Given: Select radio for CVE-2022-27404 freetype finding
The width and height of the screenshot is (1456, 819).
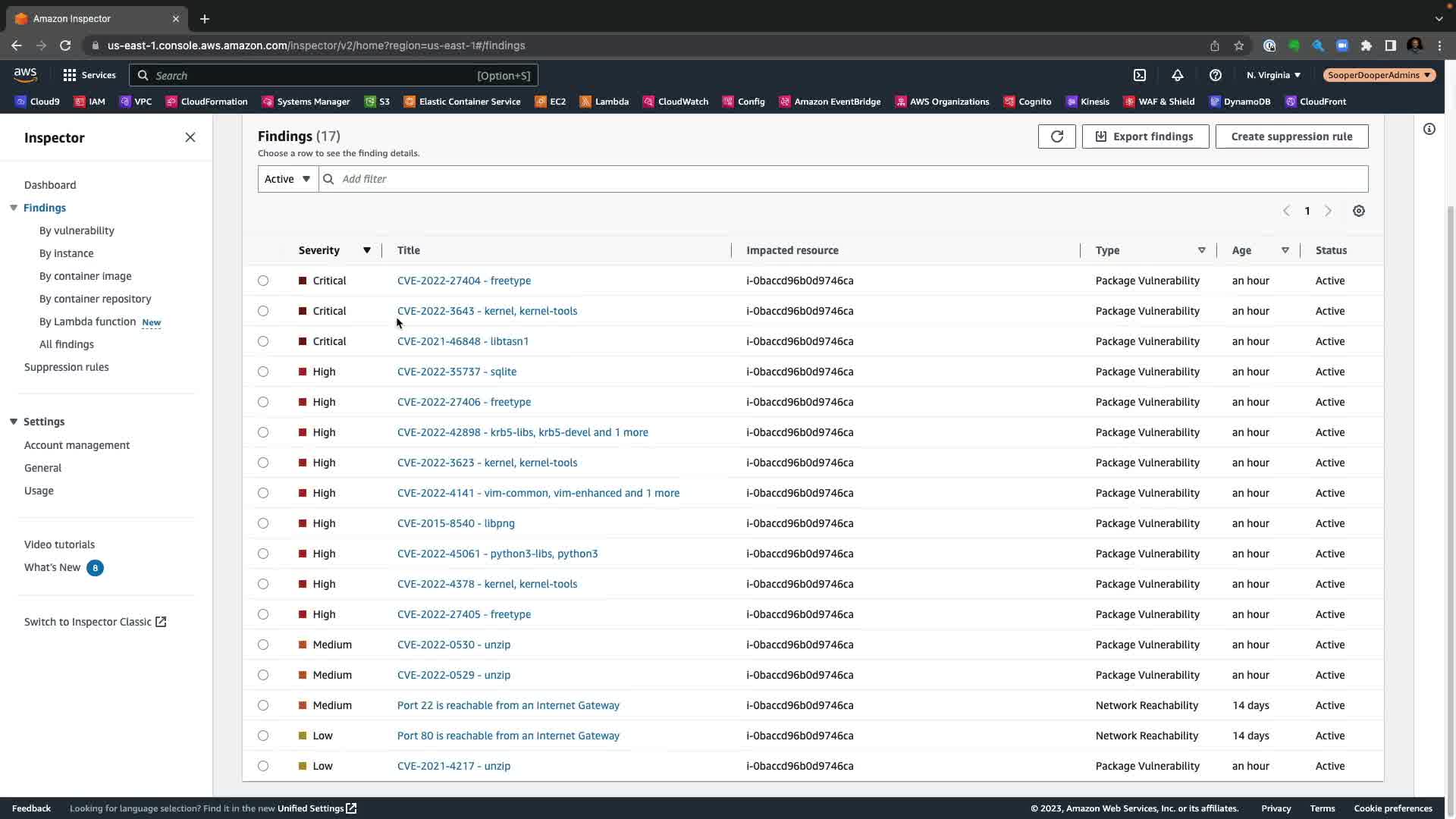Looking at the screenshot, I should [x=263, y=281].
